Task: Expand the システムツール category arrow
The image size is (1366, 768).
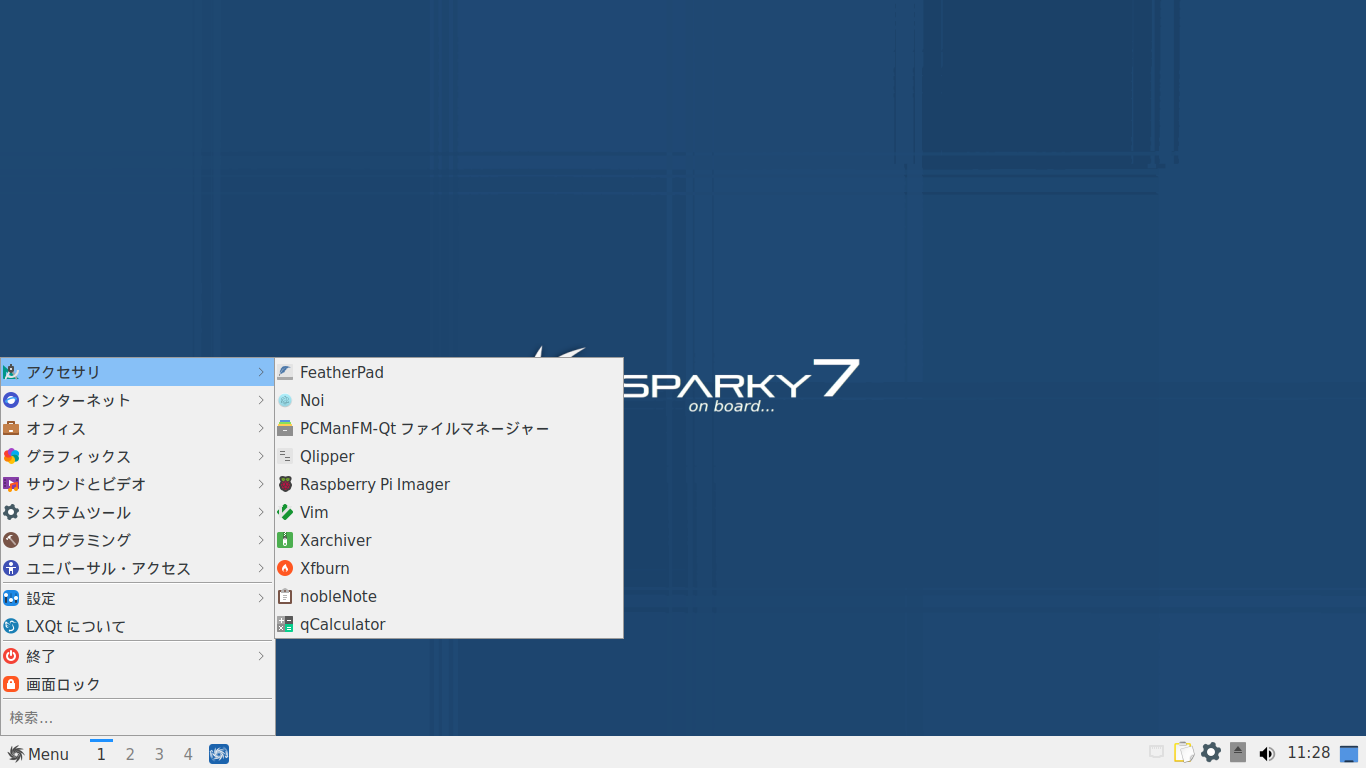Action: pos(261,512)
